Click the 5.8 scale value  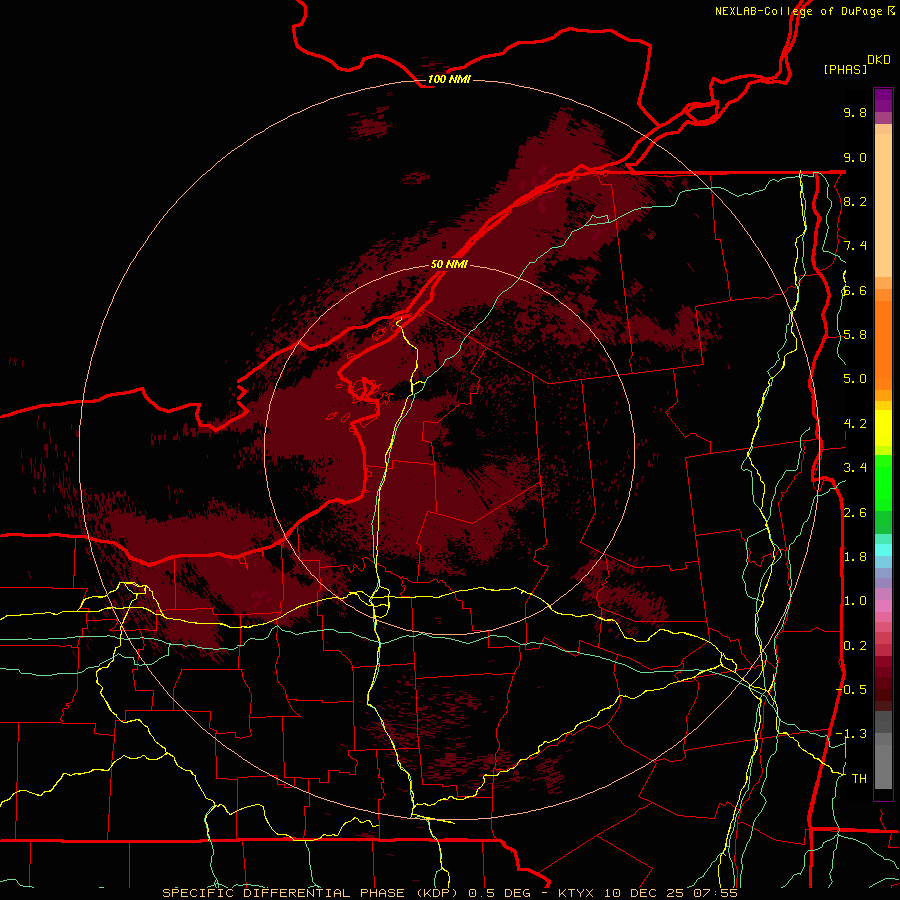click(x=855, y=335)
